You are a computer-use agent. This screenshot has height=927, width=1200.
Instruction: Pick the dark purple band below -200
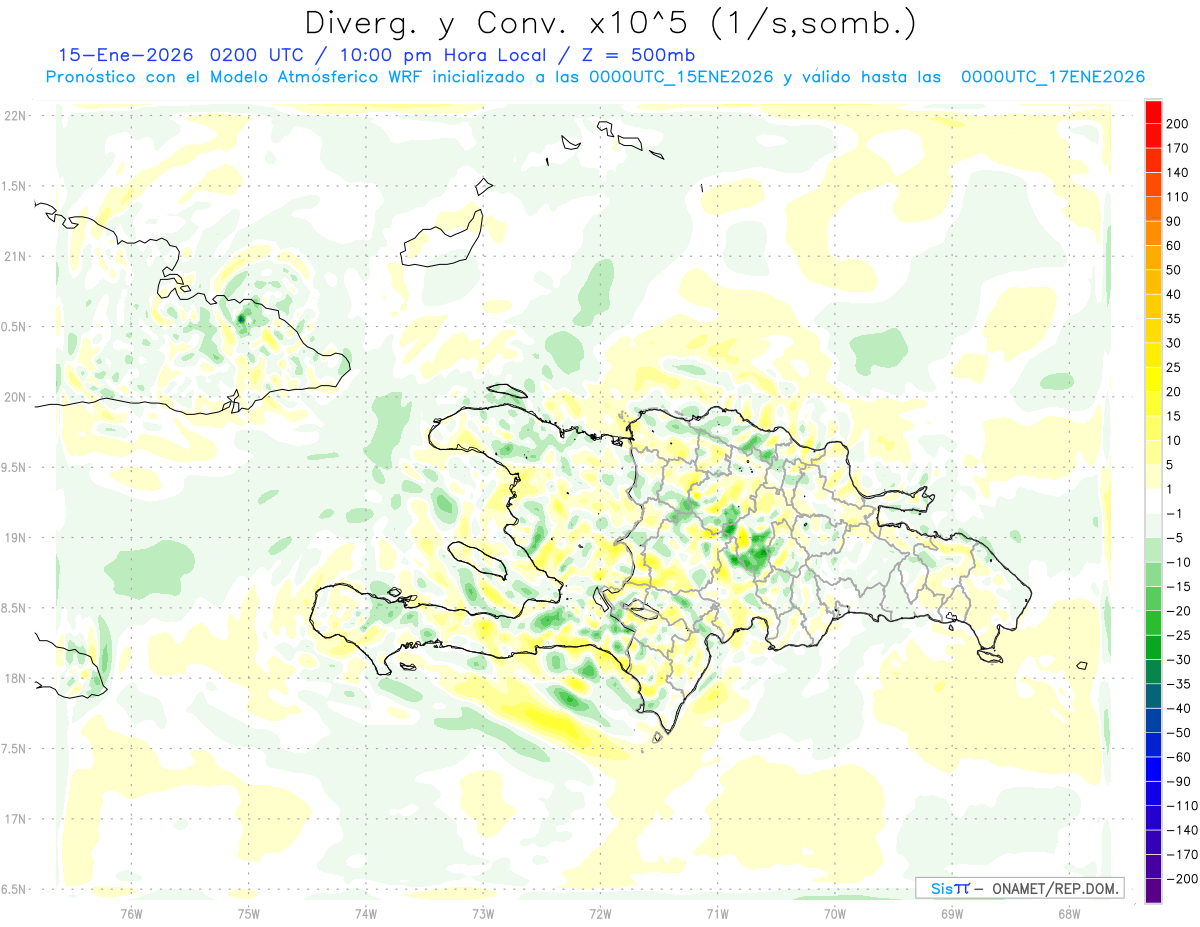tap(1154, 891)
